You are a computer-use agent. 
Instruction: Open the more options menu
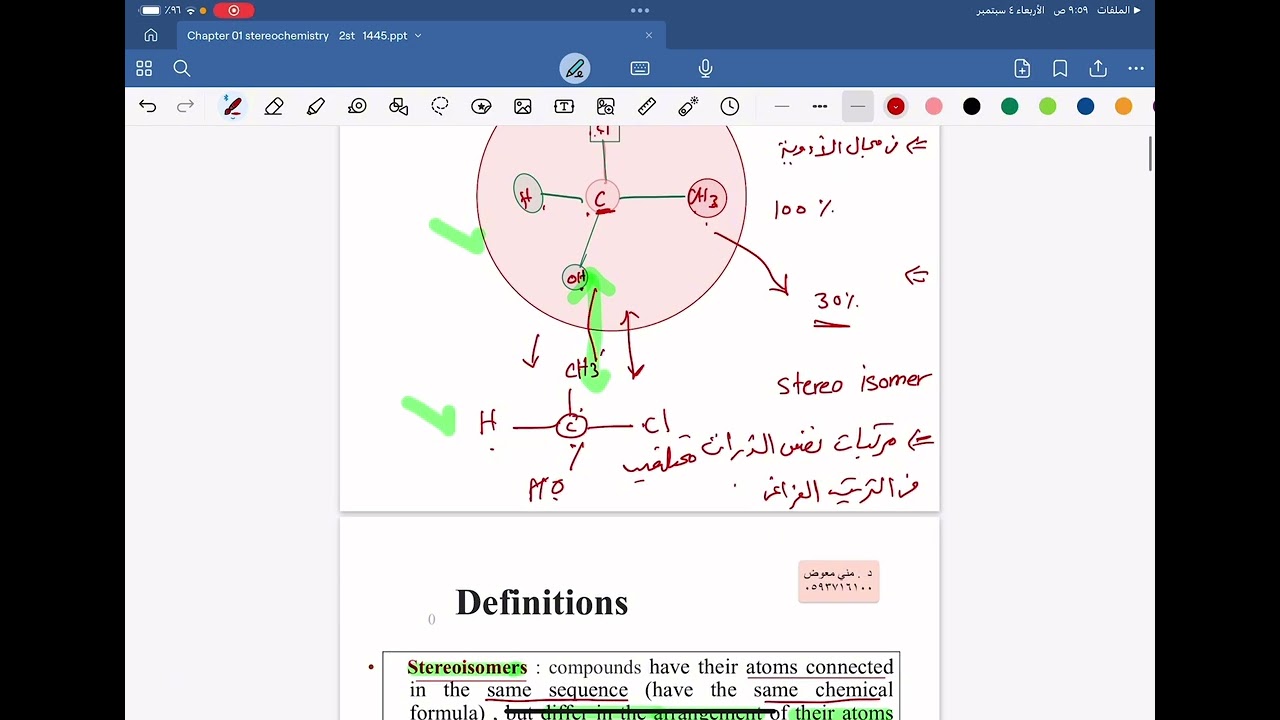pyautogui.click(x=1136, y=68)
